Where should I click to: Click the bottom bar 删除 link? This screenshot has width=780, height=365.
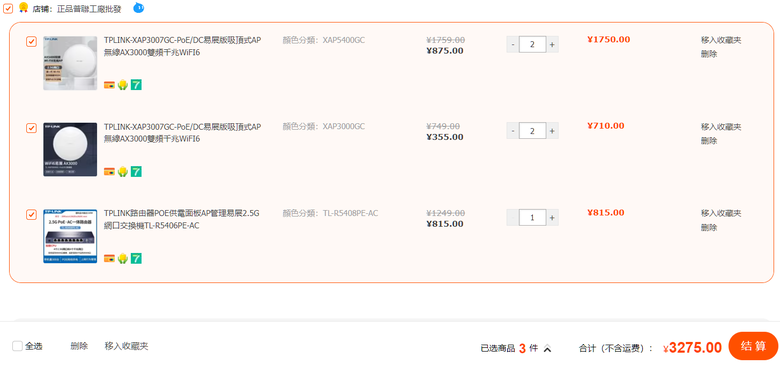79,346
